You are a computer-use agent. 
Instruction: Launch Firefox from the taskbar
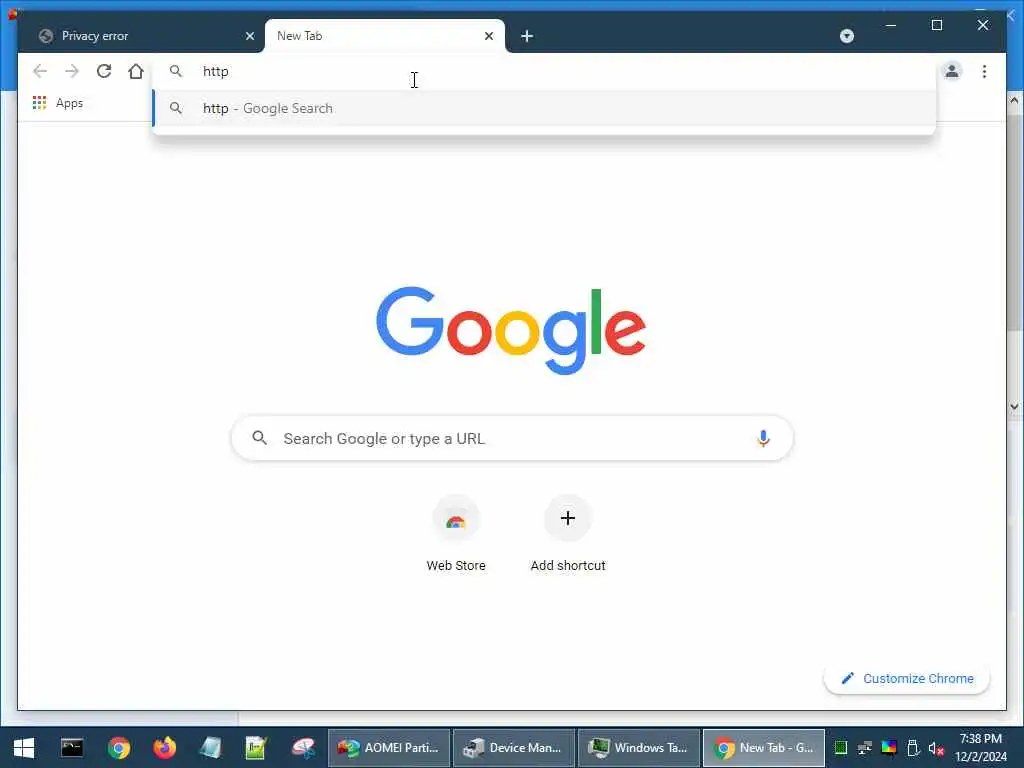165,748
